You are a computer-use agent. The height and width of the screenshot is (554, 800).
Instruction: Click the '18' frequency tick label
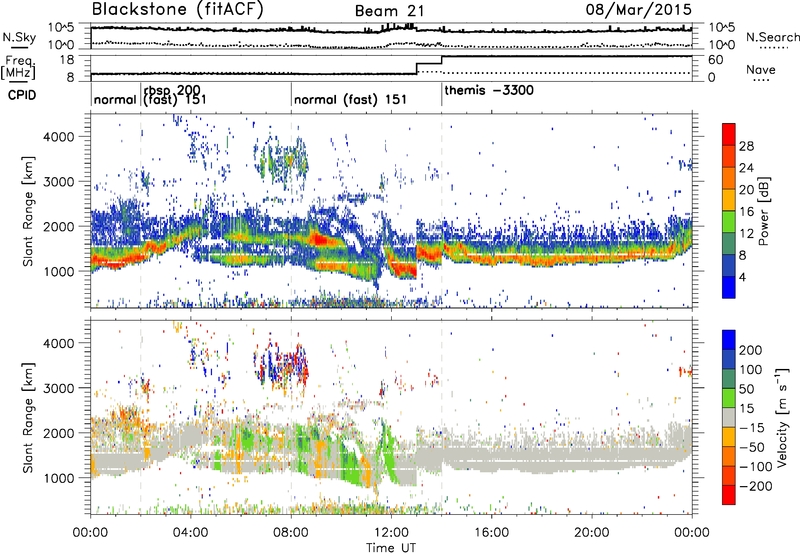67,60
